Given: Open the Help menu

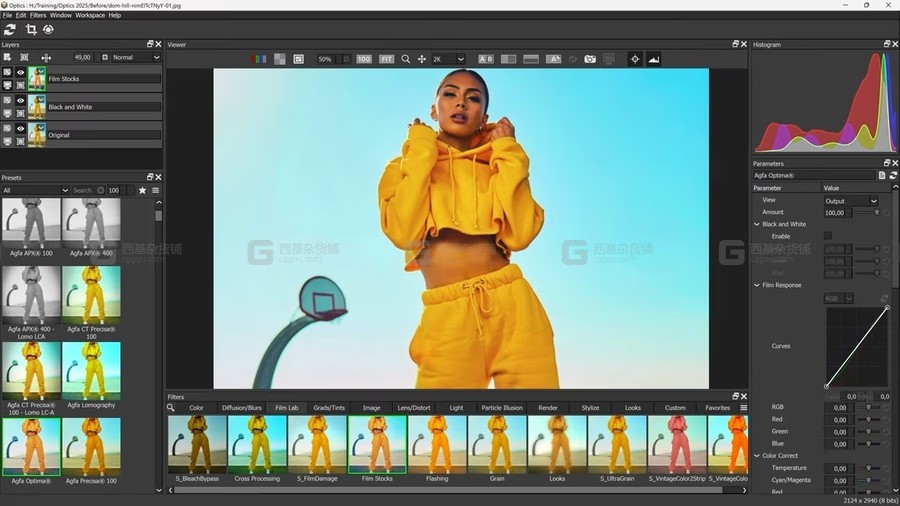Looking at the screenshot, I should [x=115, y=15].
